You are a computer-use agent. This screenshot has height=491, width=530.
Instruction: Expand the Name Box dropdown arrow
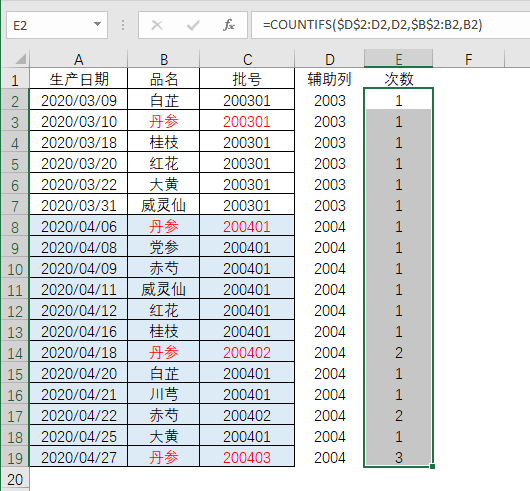[x=97, y=24]
